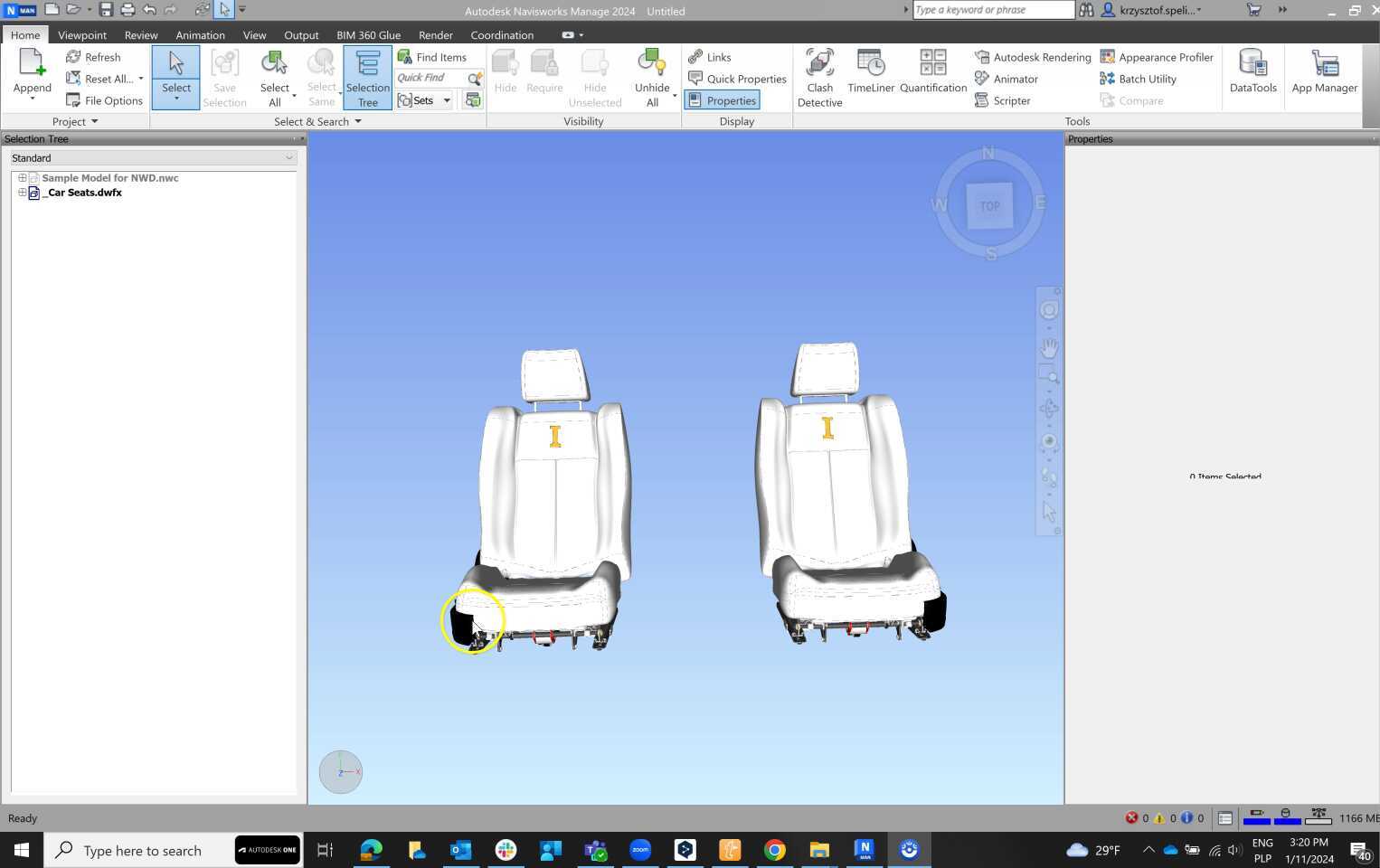The image size is (1380, 868).
Task: Expand the _Car Seats.dwfx tree node
Action: pos(22,193)
